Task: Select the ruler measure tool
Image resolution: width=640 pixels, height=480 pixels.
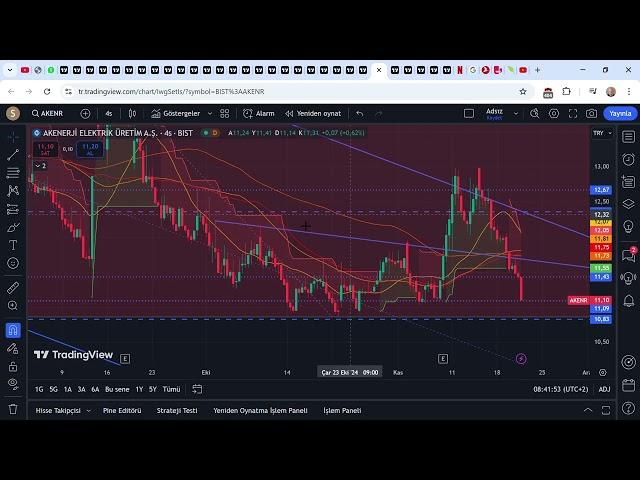Action: [x=13, y=288]
